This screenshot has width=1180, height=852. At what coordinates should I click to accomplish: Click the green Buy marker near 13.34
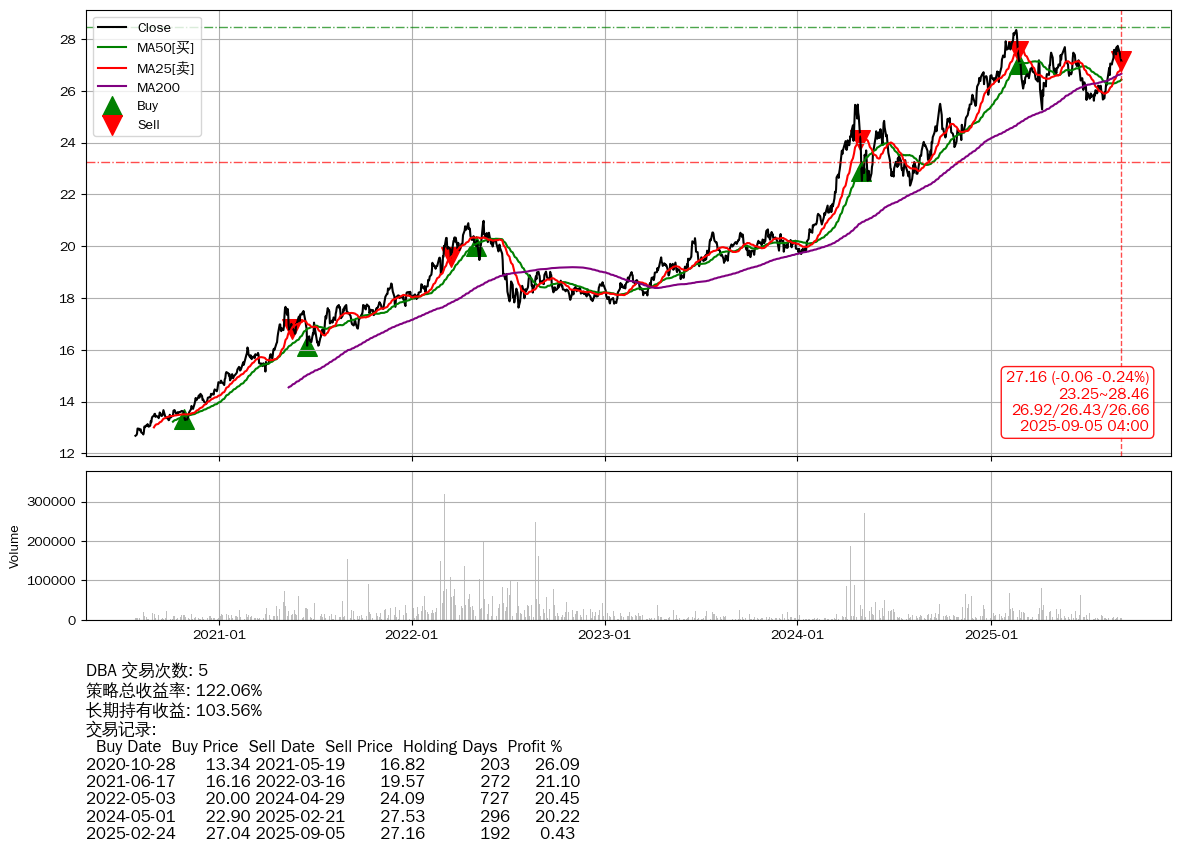coord(184,420)
